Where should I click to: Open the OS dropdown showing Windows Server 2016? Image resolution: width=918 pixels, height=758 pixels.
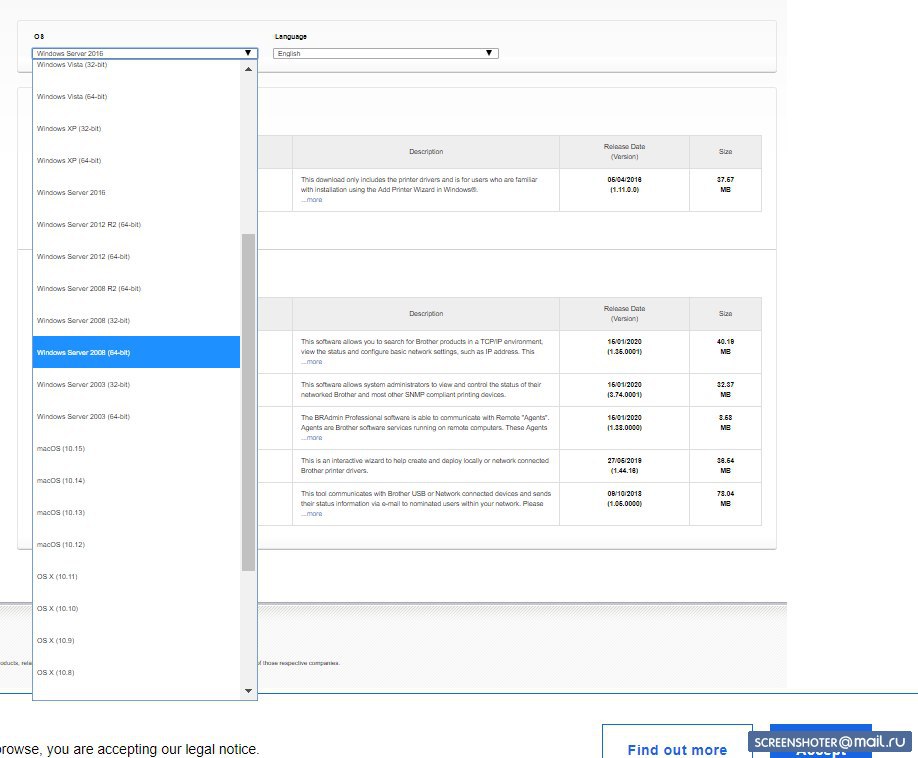145,53
